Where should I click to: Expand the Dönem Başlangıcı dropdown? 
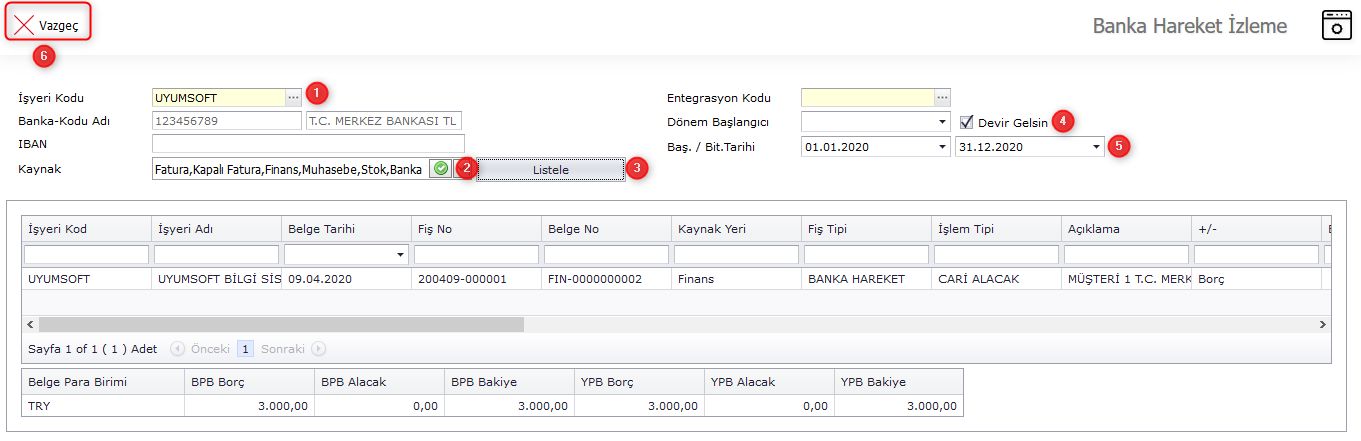pos(943,122)
